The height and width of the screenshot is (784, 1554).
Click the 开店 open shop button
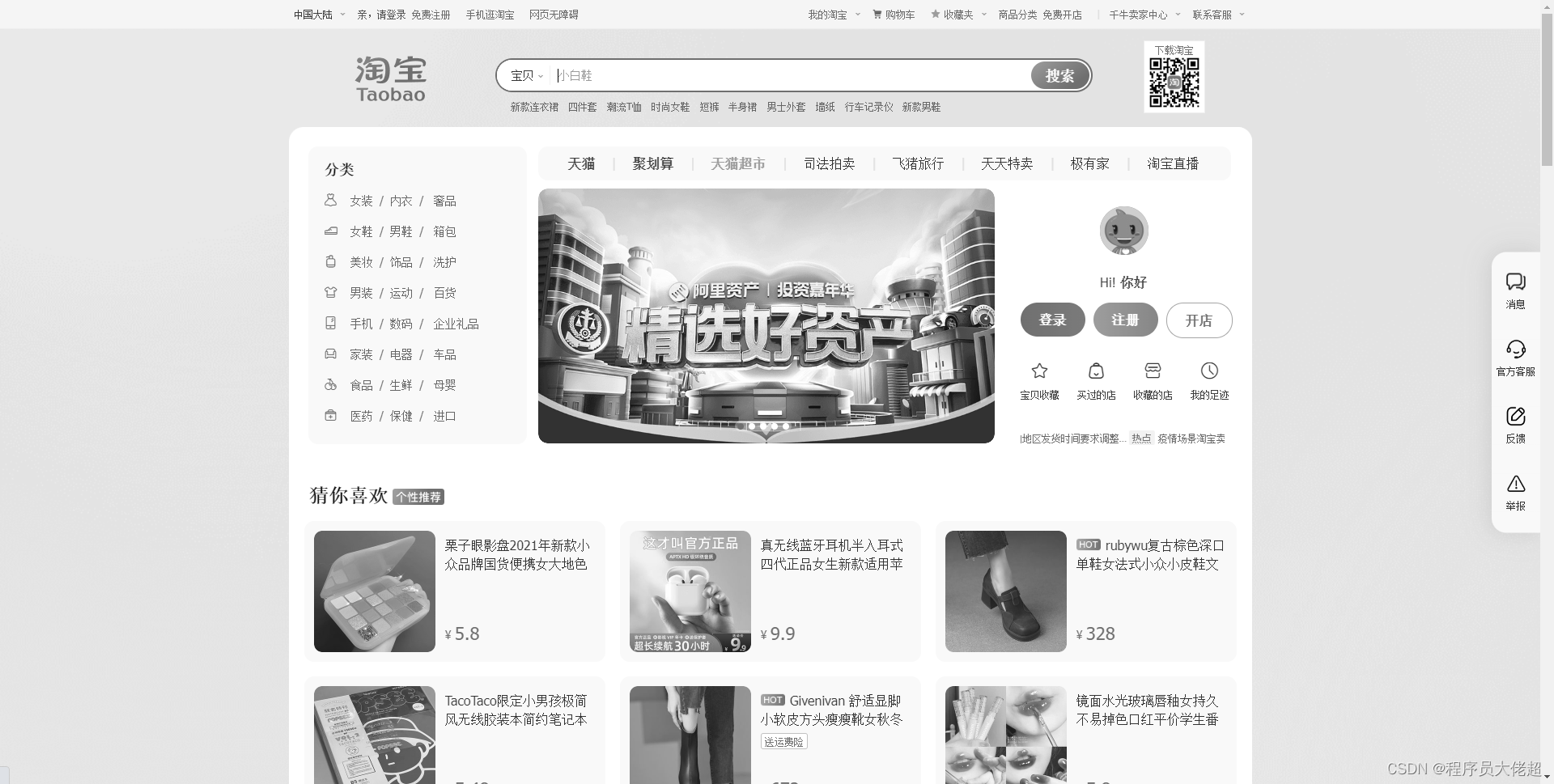[x=1199, y=320]
